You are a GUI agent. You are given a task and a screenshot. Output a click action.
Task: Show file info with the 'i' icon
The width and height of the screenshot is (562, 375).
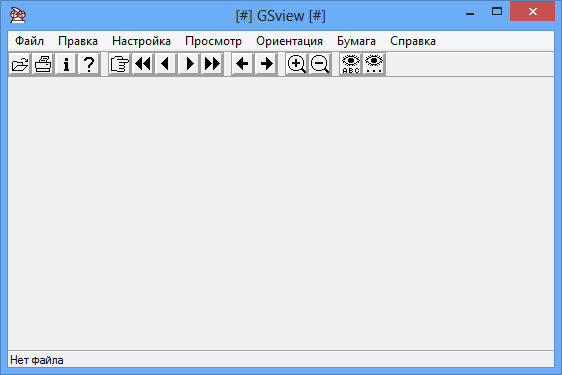[66, 64]
